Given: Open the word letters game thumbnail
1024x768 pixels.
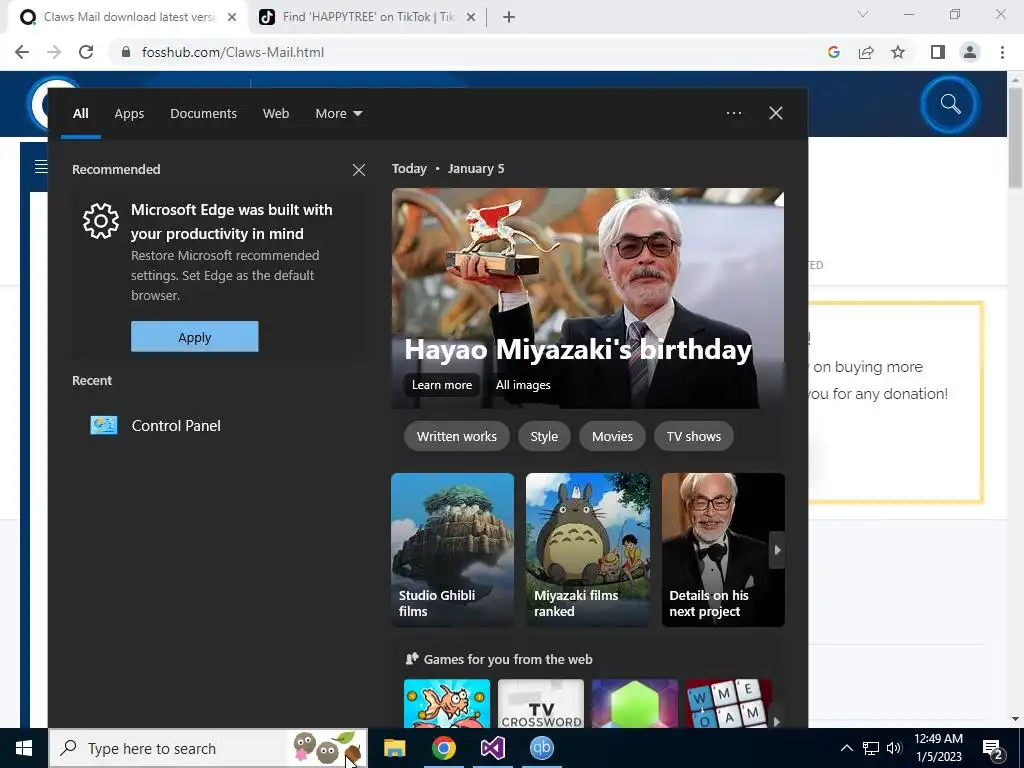Looking at the screenshot, I should [729, 704].
